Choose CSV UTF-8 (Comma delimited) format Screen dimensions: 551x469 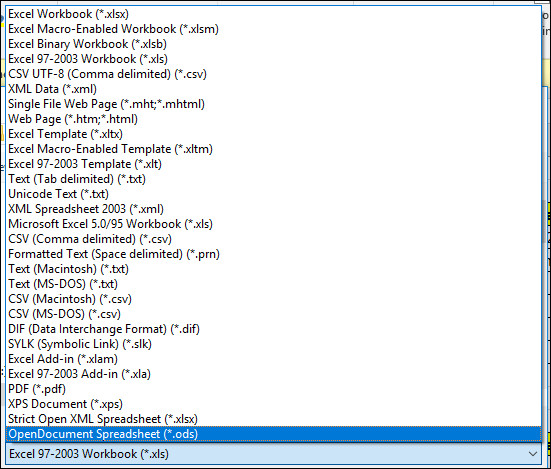click(x=273, y=74)
